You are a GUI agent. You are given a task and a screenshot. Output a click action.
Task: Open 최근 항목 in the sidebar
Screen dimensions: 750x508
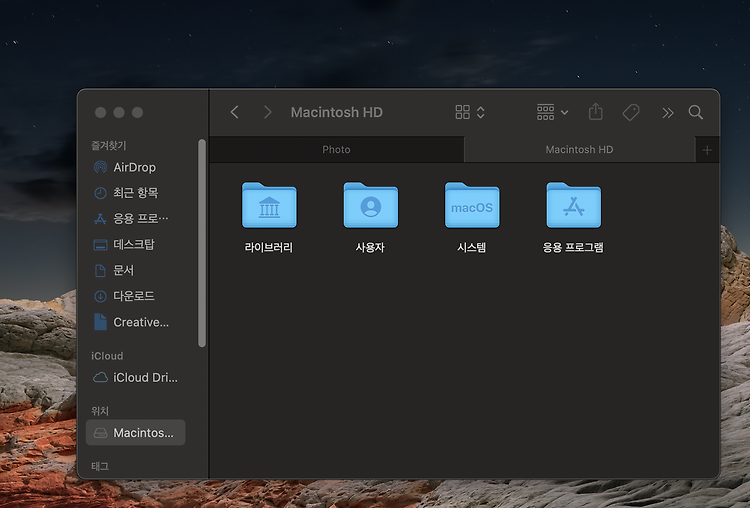(x=136, y=193)
